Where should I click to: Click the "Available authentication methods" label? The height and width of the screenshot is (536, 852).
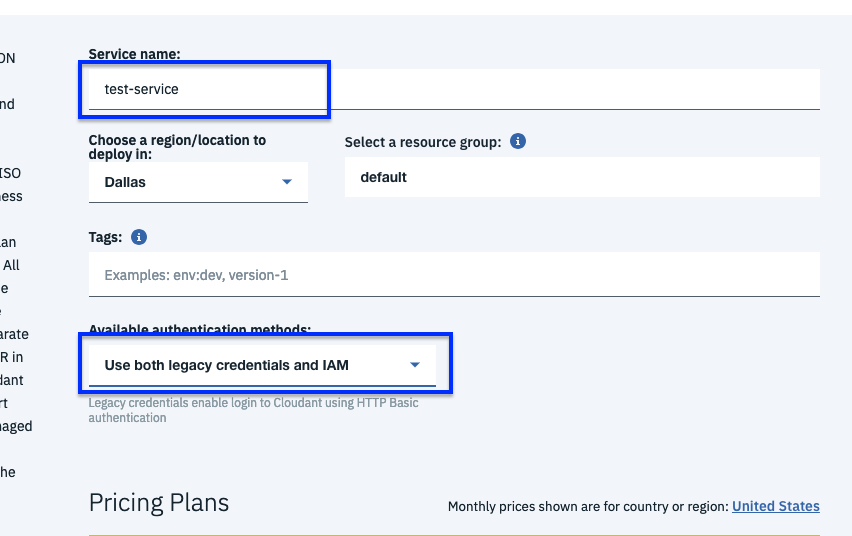pyautogui.click(x=199, y=329)
